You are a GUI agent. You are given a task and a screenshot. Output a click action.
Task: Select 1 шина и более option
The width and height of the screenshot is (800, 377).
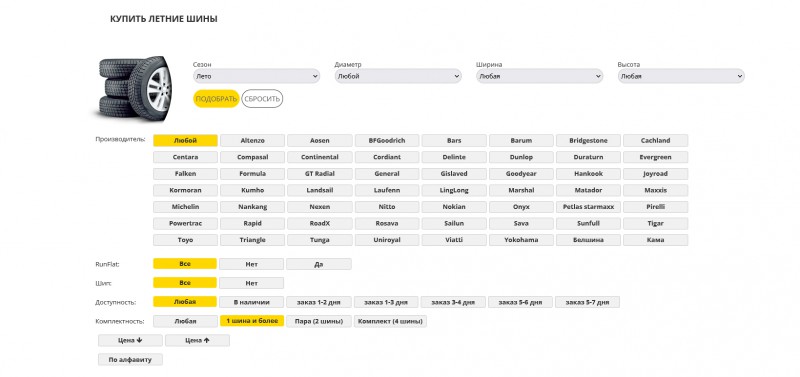(252, 321)
